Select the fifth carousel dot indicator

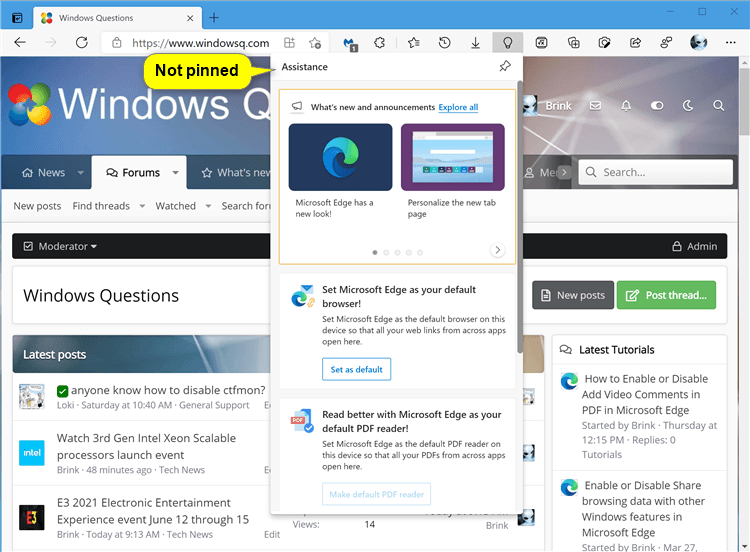[x=419, y=253]
